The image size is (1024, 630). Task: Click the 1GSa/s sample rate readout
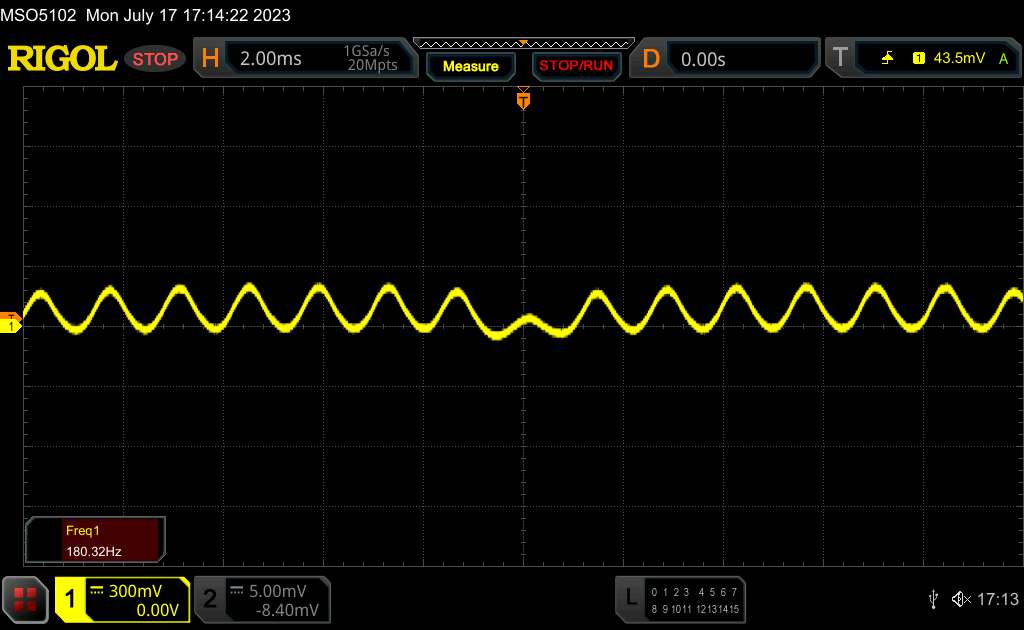pyautogui.click(x=366, y=51)
